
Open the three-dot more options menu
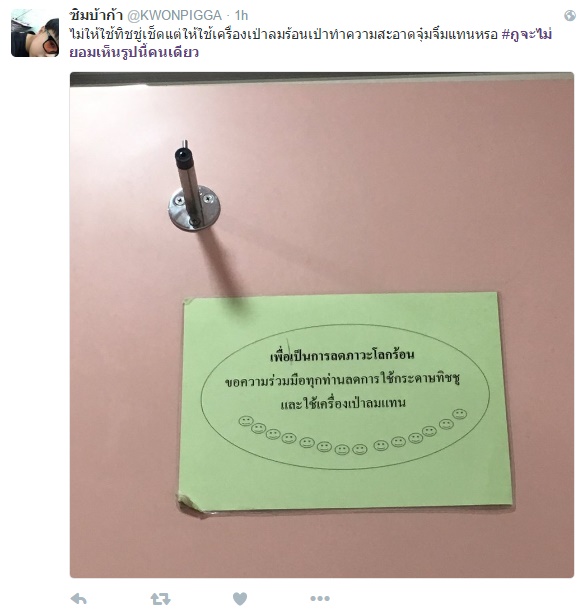(320, 598)
